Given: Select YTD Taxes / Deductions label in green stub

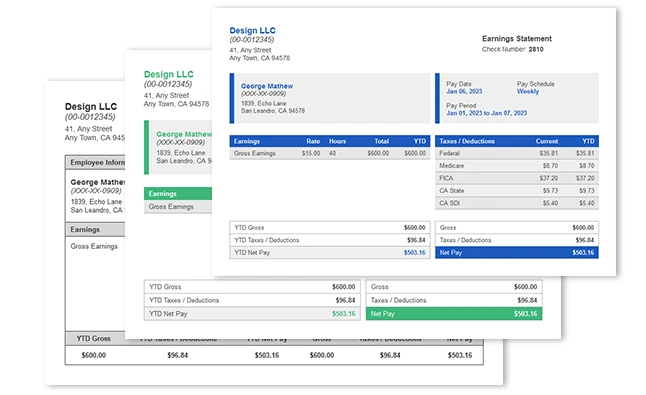Looking at the screenshot, I should tap(184, 300).
